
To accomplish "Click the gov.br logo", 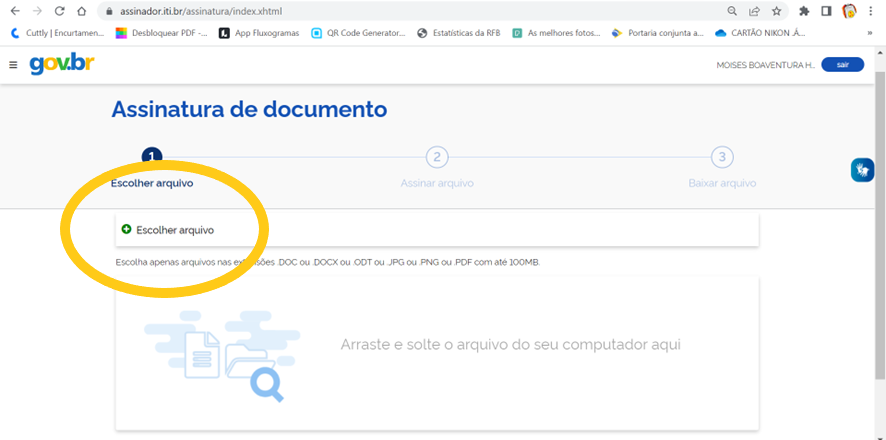I will [62, 64].
